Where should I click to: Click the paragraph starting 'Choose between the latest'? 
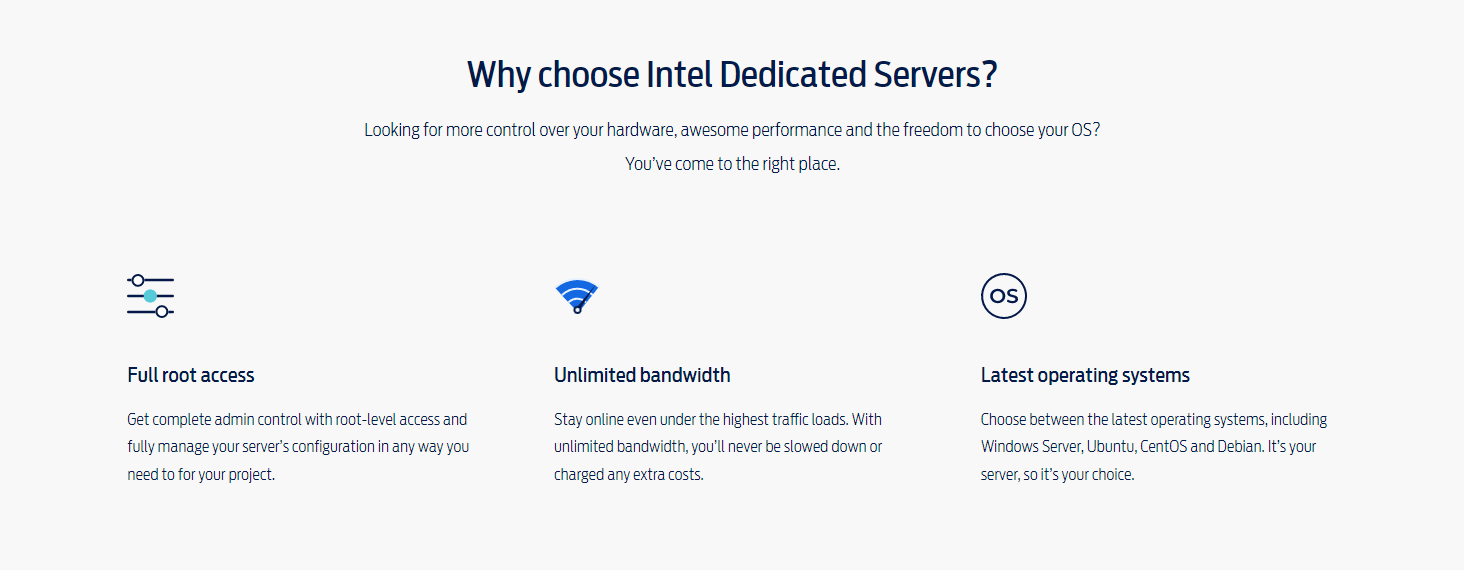point(1154,447)
